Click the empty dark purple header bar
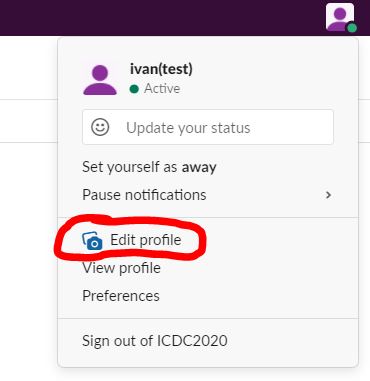370x381 pixels. [x=160, y=17]
